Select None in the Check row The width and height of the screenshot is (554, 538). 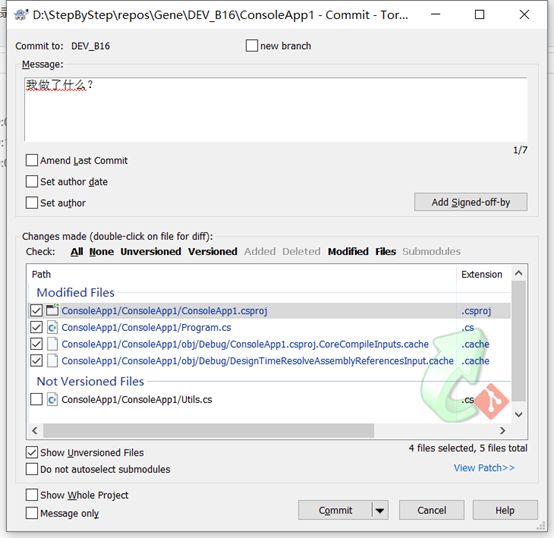pos(101,252)
